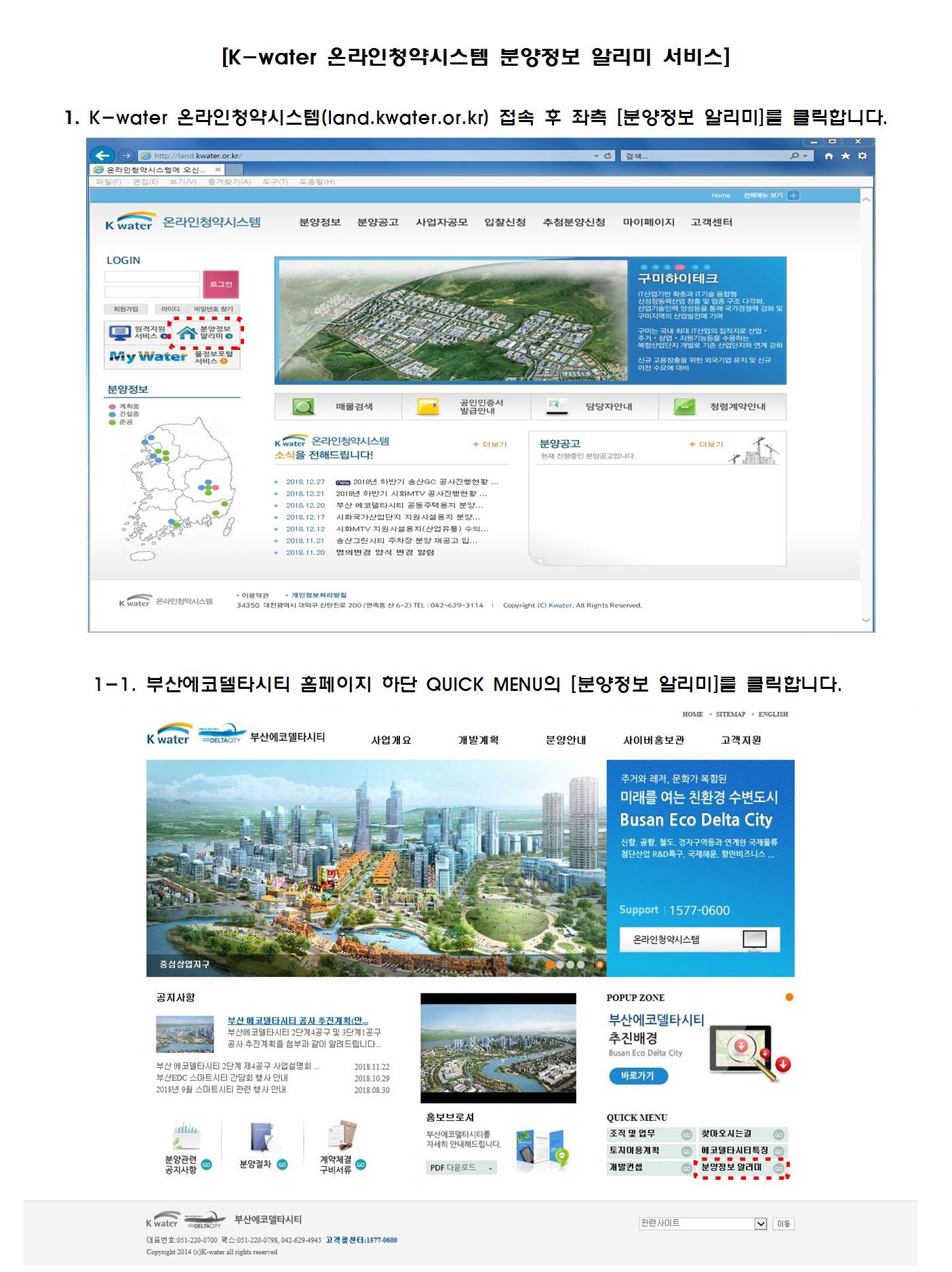The height and width of the screenshot is (1272, 952).
Task: Open the PDF 다운로드 dropdown
Action: coord(462,1168)
